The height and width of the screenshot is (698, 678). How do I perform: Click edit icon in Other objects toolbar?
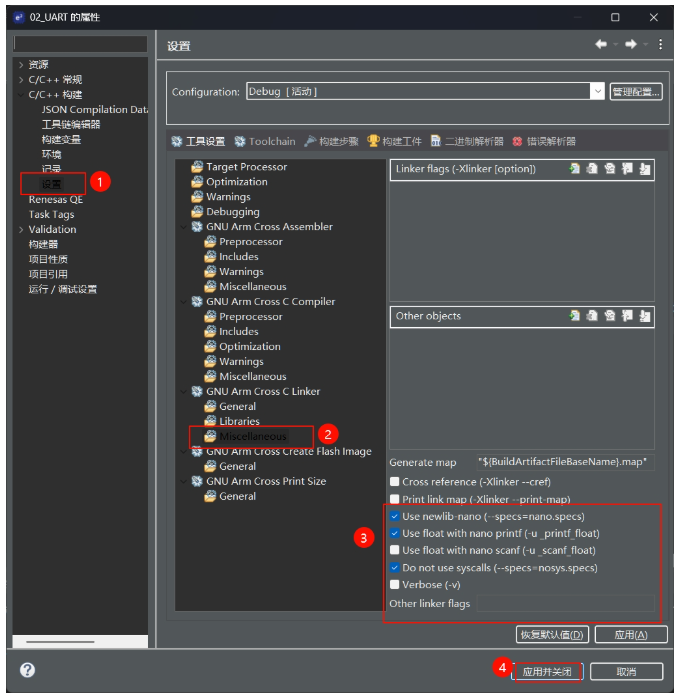(609, 316)
